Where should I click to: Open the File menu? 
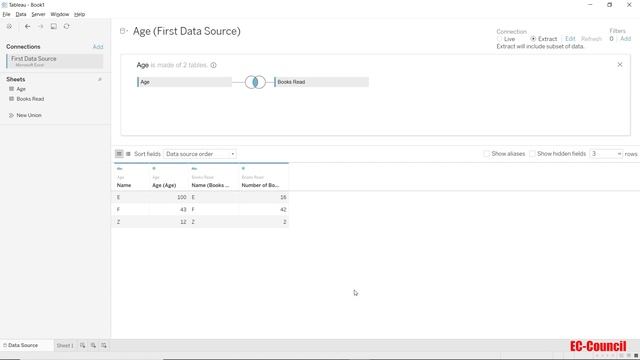6,14
